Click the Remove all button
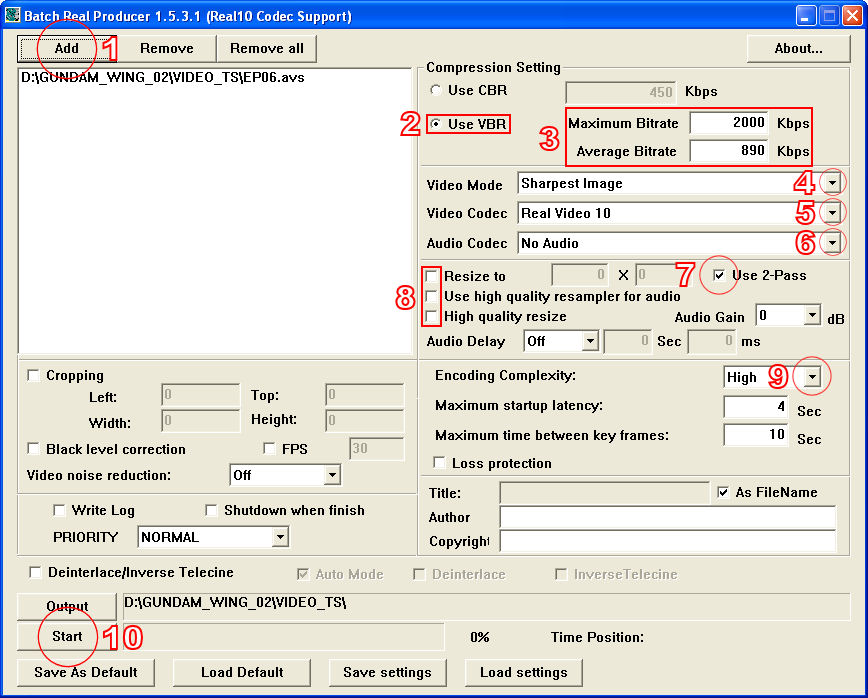 pos(267,49)
